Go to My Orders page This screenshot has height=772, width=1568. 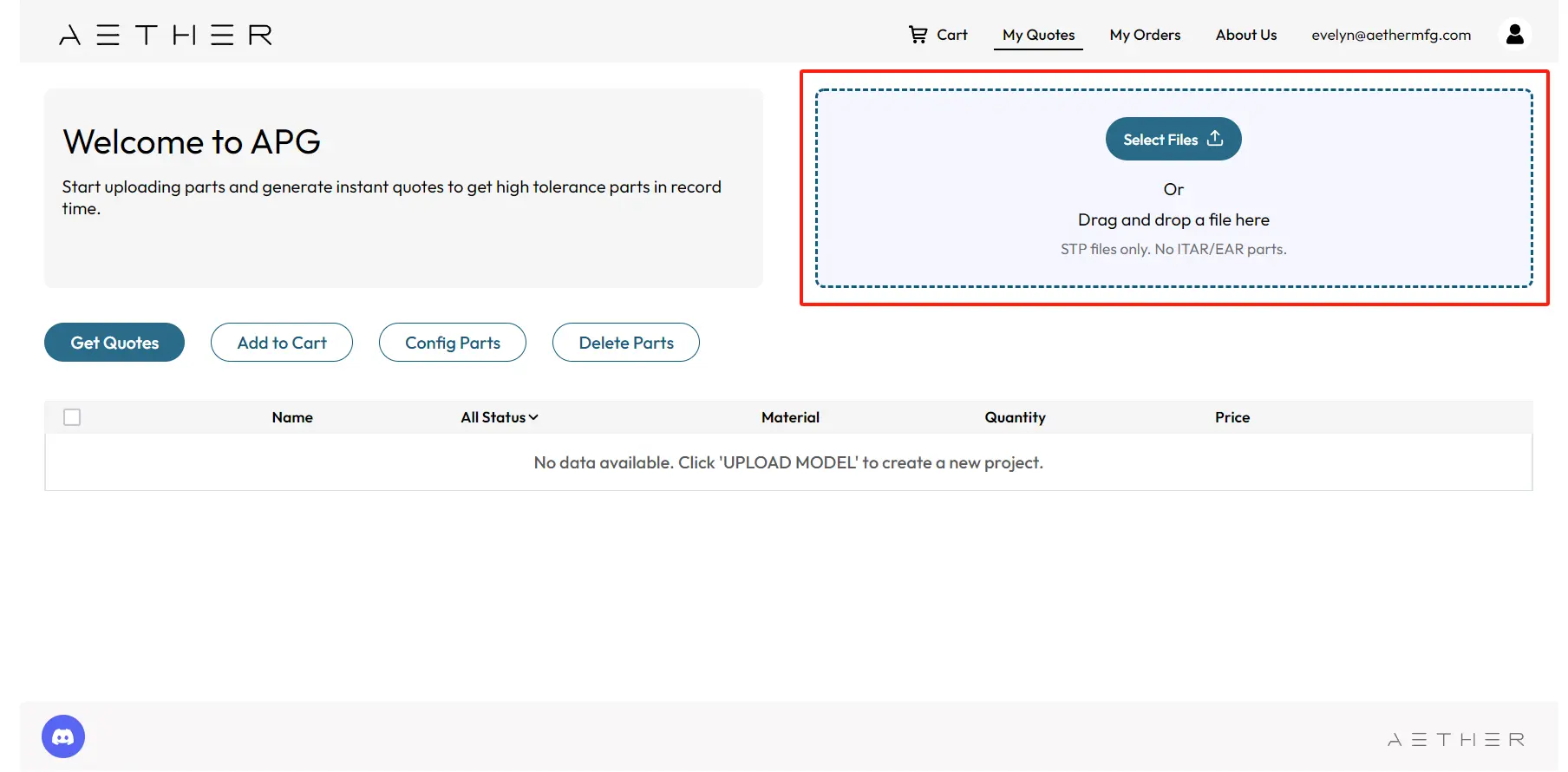click(x=1145, y=35)
